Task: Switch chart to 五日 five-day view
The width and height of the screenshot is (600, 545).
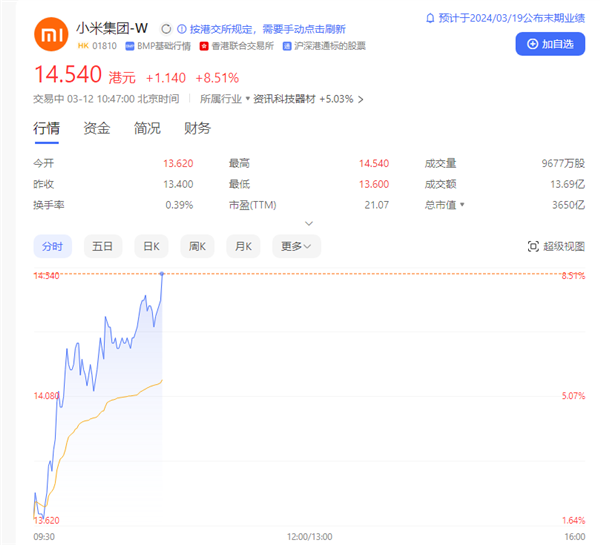Action: tap(102, 246)
